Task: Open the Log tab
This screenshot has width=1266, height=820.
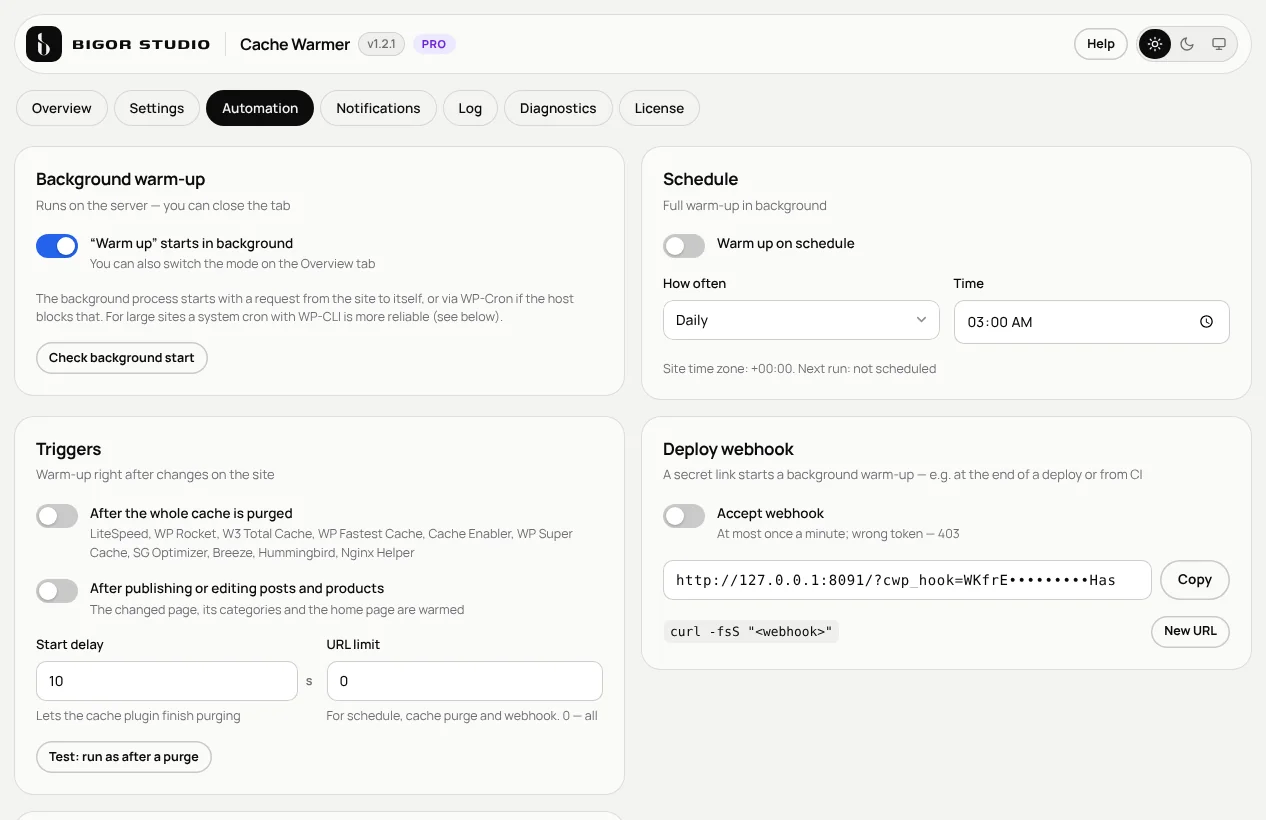Action: (470, 108)
